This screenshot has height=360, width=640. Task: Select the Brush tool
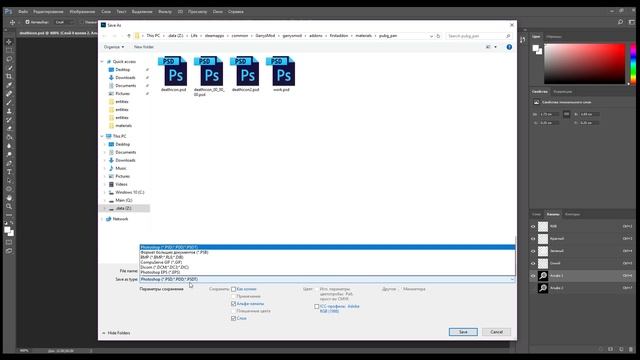coord(9,102)
